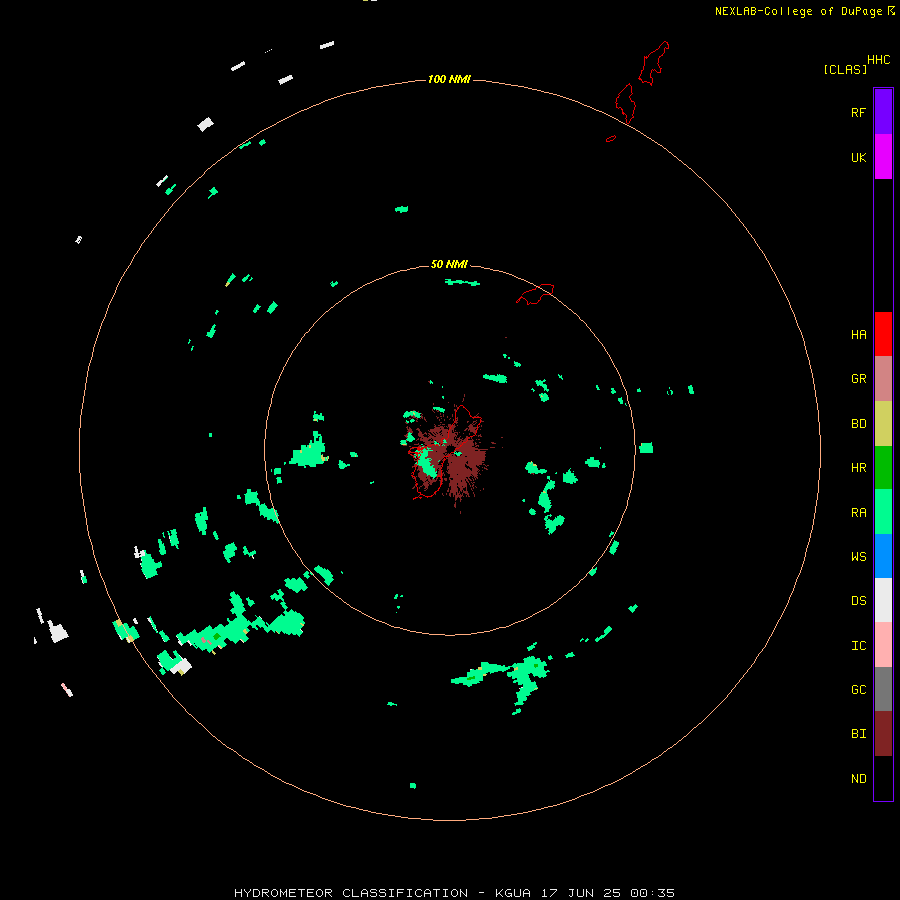The width and height of the screenshot is (900, 900).
Task: Select the IC pink legend block
Action: [883, 645]
